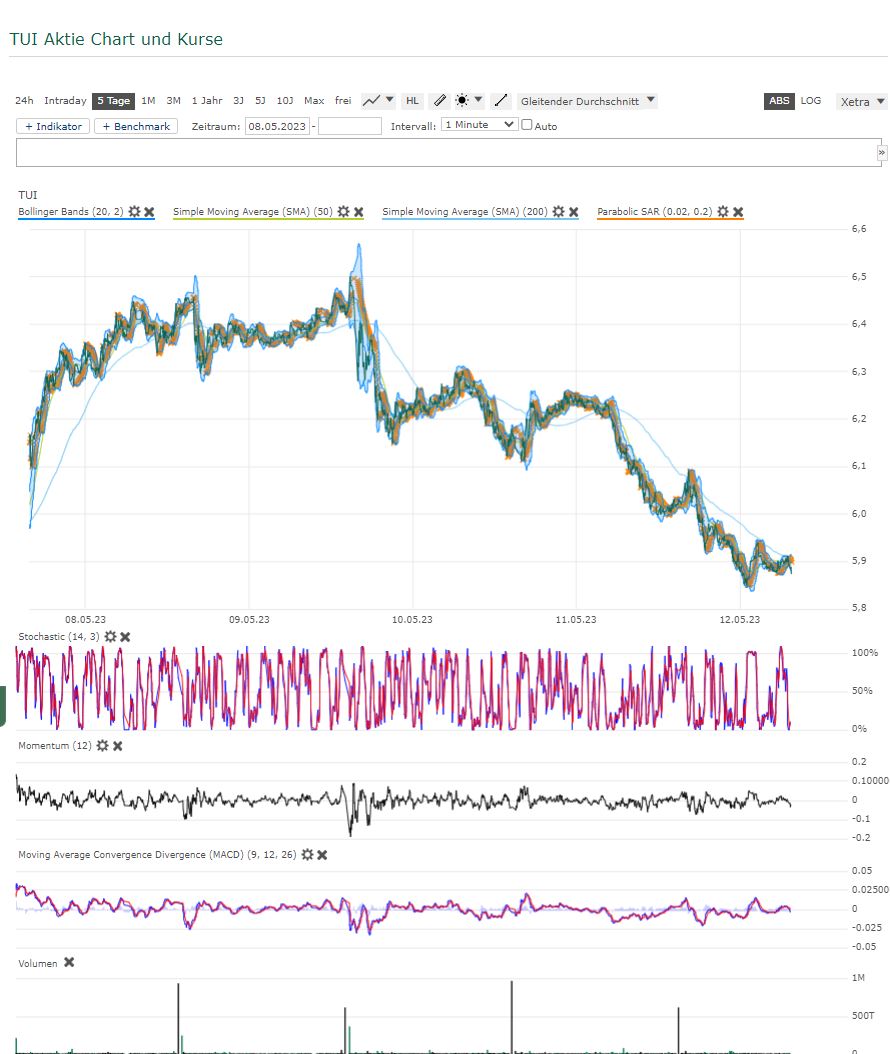Image resolution: width=890 pixels, height=1054 pixels.
Task: Click the 12.05.23 date axis label
Action: point(739,619)
